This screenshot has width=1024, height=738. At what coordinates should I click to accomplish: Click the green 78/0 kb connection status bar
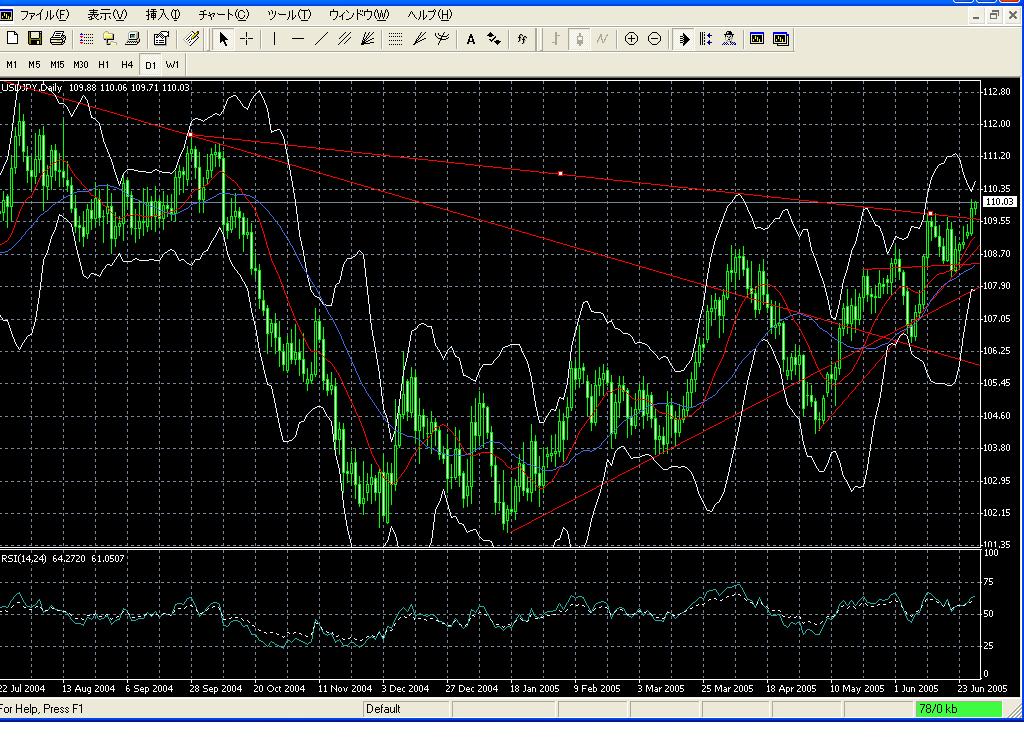click(959, 709)
